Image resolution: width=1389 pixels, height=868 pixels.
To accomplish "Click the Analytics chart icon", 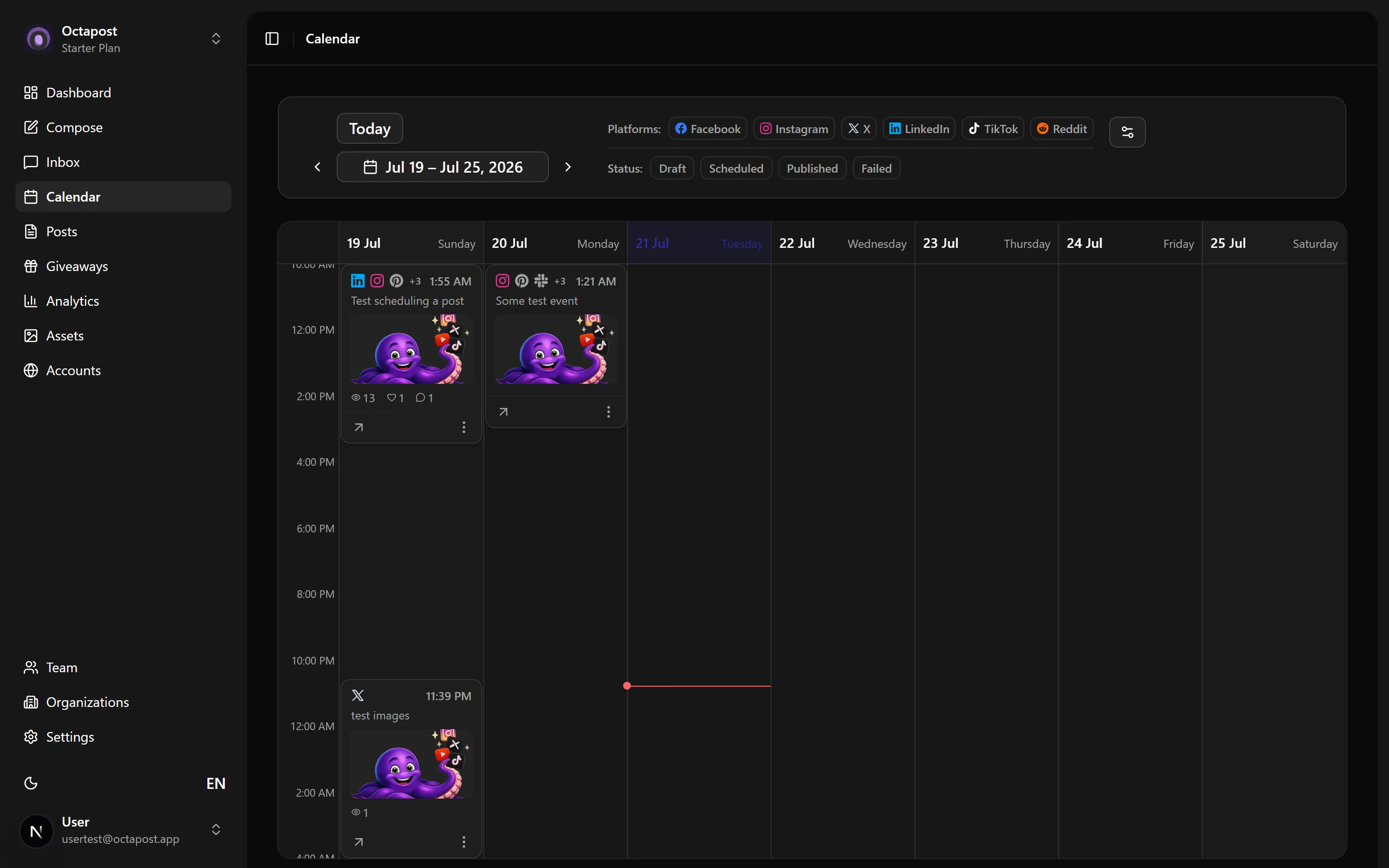I will coord(31,301).
